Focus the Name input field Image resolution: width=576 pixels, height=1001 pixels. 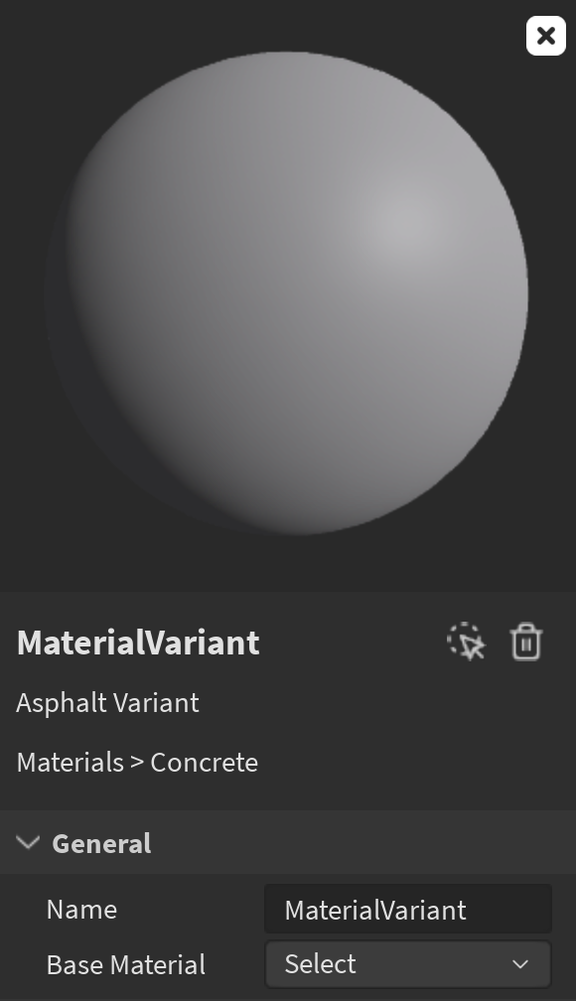pyautogui.click(x=407, y=909)
